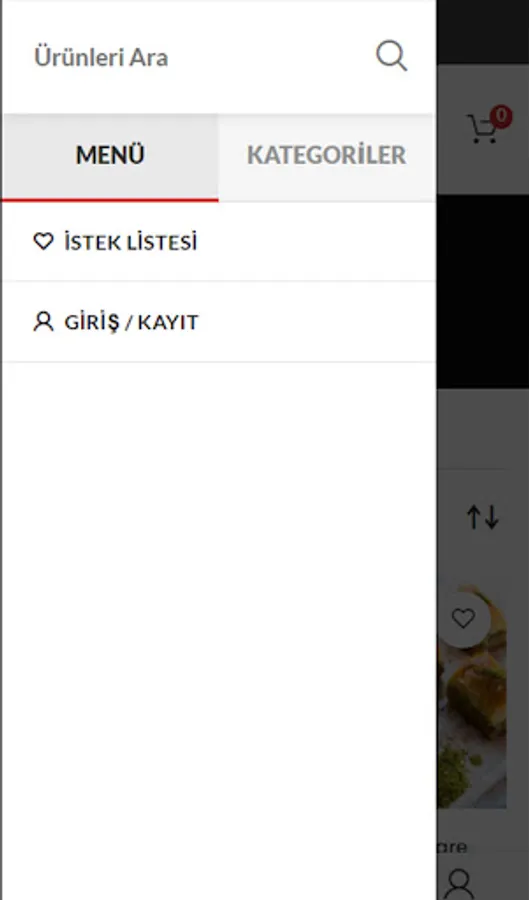This screenshot has width=529, height=900.
Task: Click the red cart count badge
Action: 501,117
